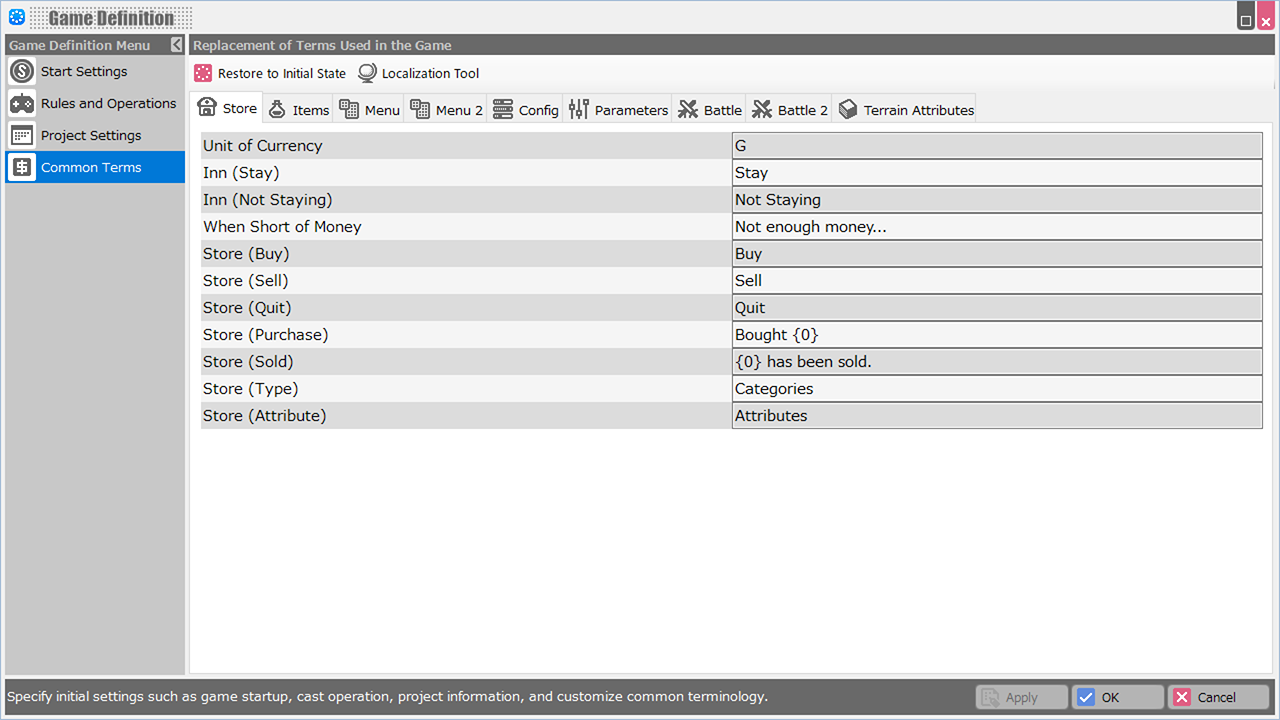The image size is (1280, 720).
Task: Edit the Unit of Currency value field
Action: pyautogui.click(x=996, y=146)
